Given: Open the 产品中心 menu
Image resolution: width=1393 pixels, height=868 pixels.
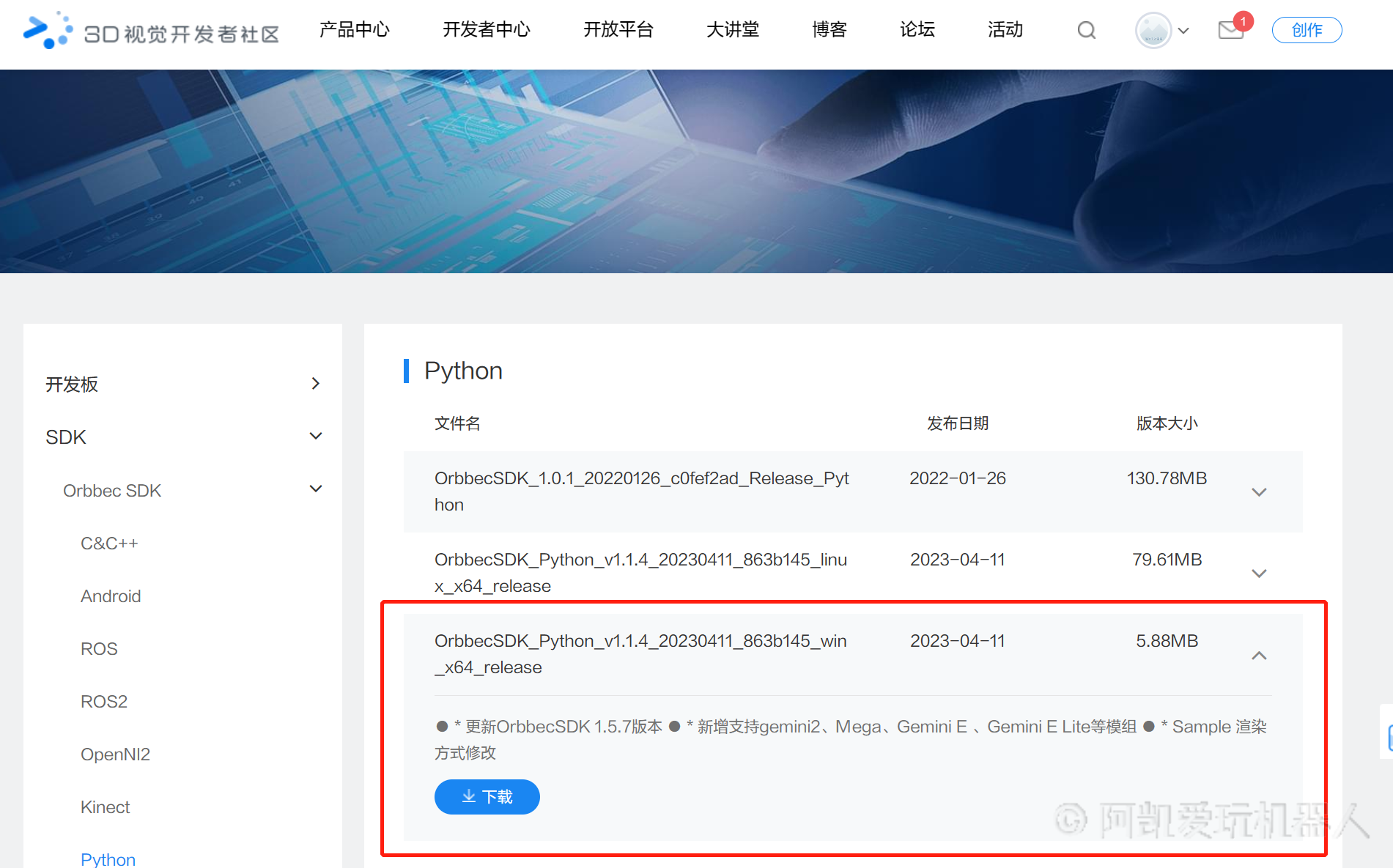Looking at the screenshot, I should pos(355,29).
